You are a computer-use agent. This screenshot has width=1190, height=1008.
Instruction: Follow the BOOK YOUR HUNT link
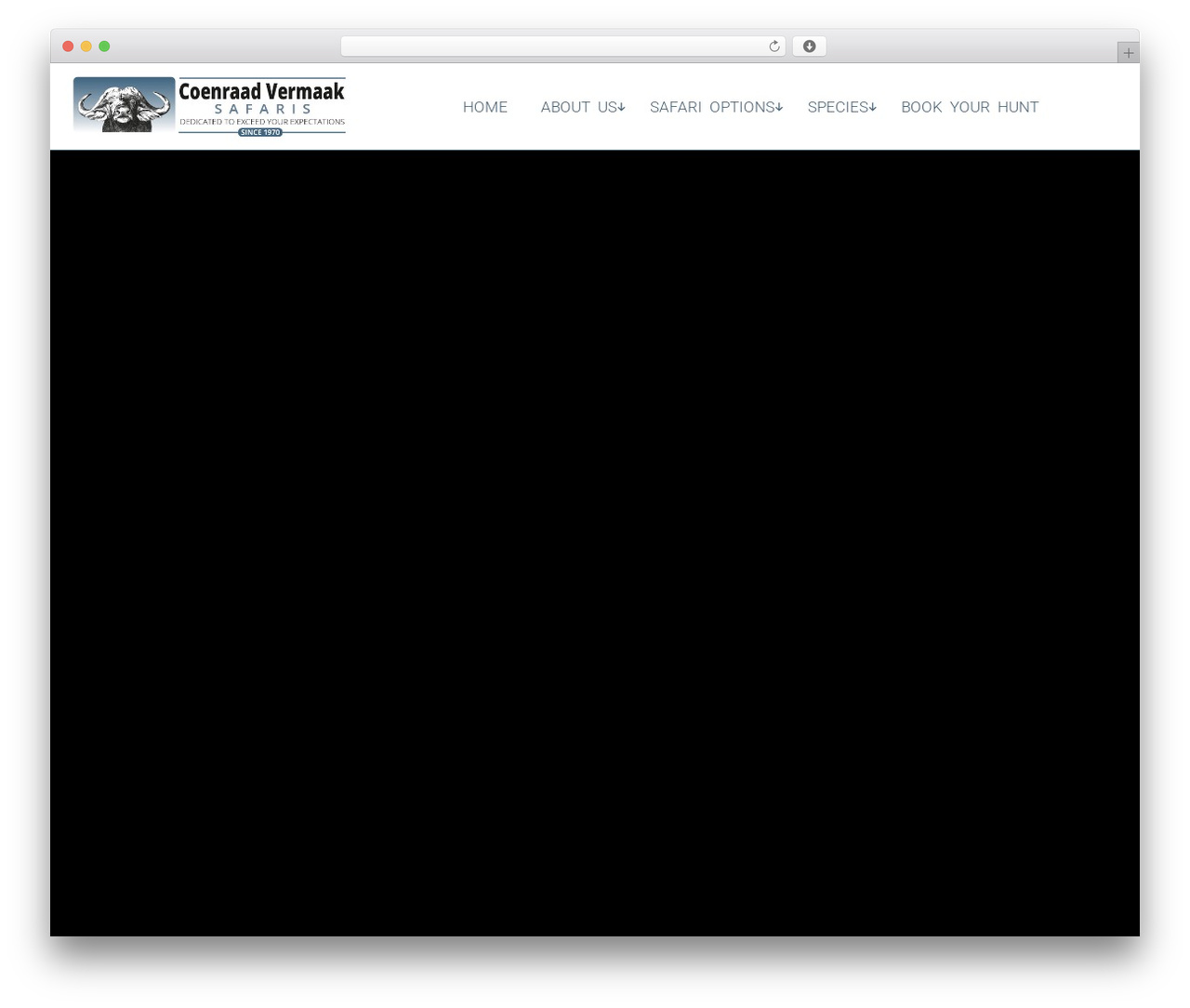coord(970,107)
